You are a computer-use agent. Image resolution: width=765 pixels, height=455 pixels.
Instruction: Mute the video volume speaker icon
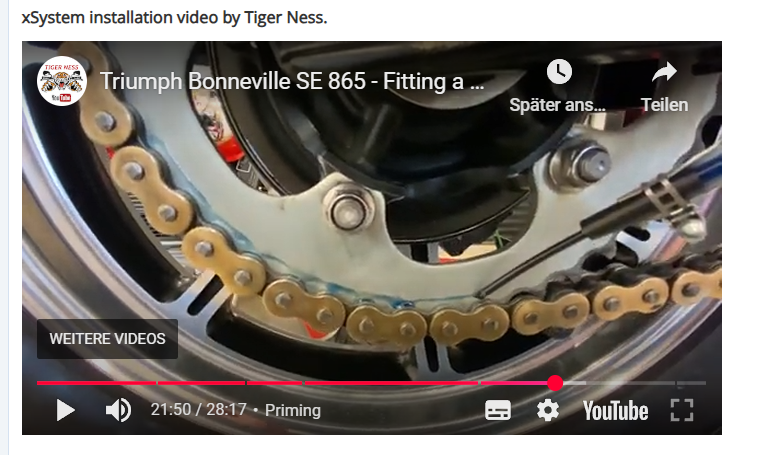click(x=119, y=410)
